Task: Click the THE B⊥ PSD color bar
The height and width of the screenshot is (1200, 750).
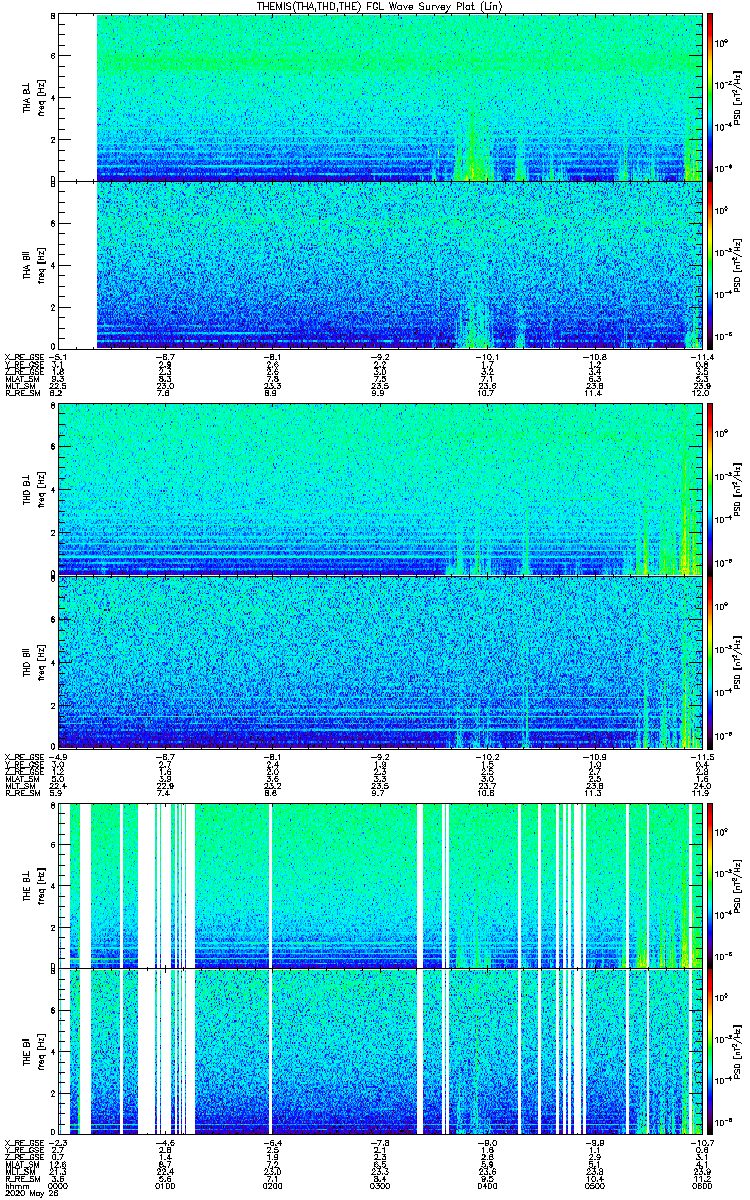Action: (710, 884)
